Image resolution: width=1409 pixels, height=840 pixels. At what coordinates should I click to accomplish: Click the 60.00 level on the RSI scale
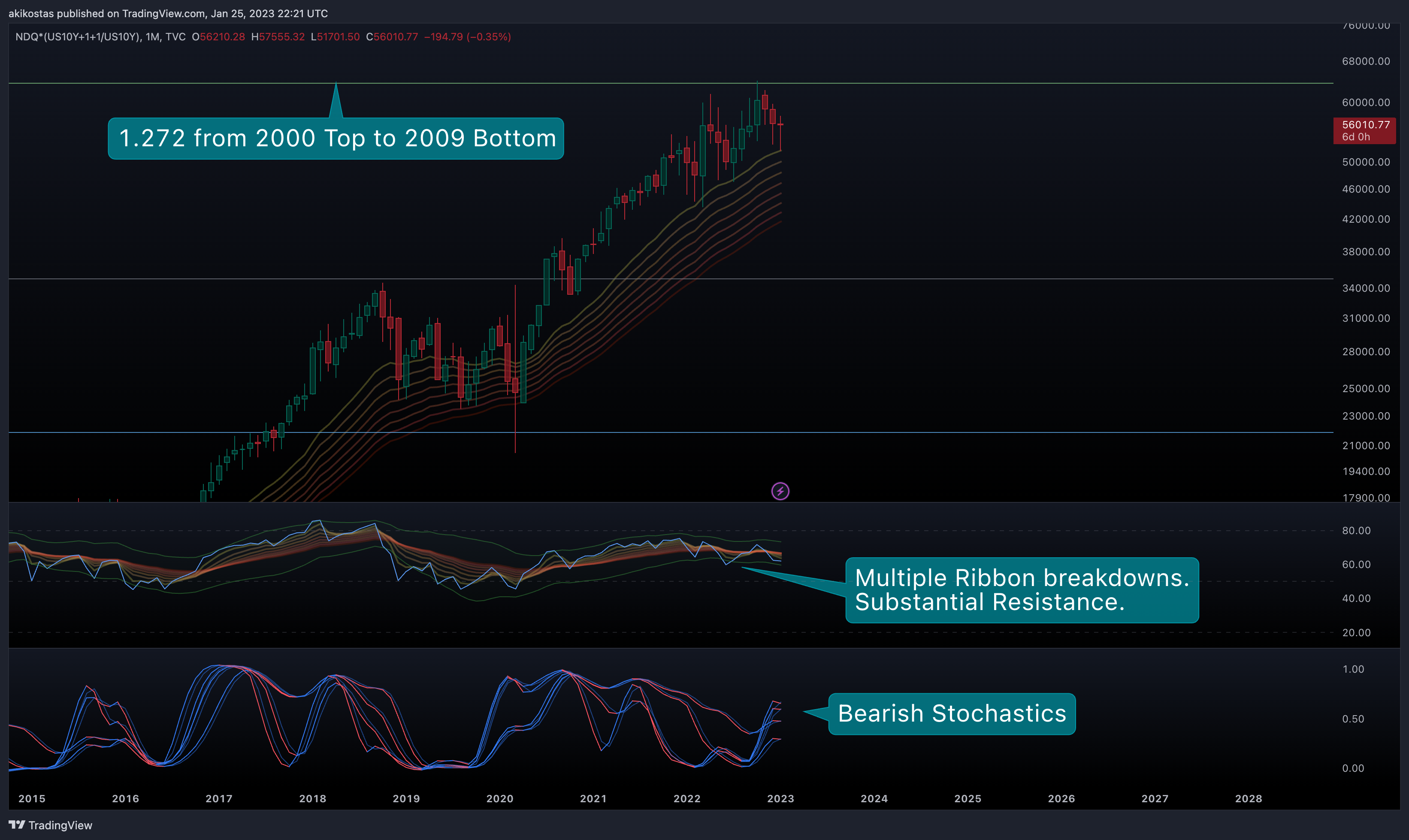(1356, 564)
